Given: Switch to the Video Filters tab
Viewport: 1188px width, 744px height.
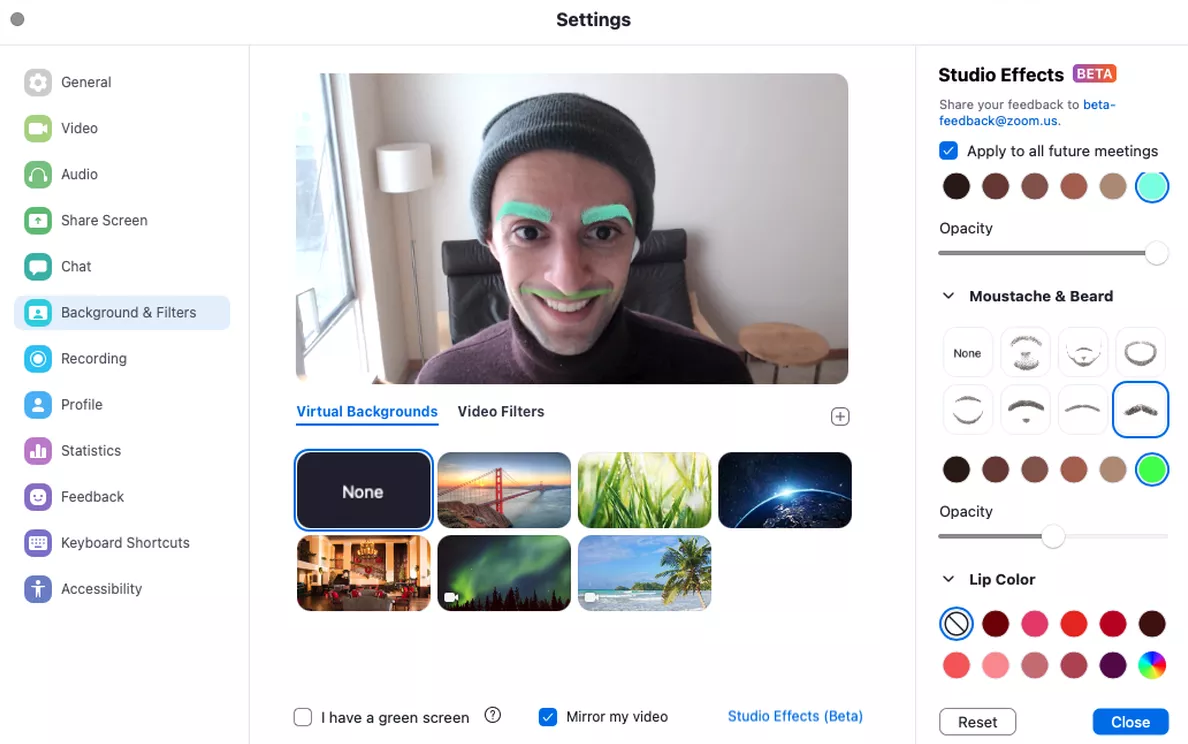Looking at the screenshot, I should [501, 411].
